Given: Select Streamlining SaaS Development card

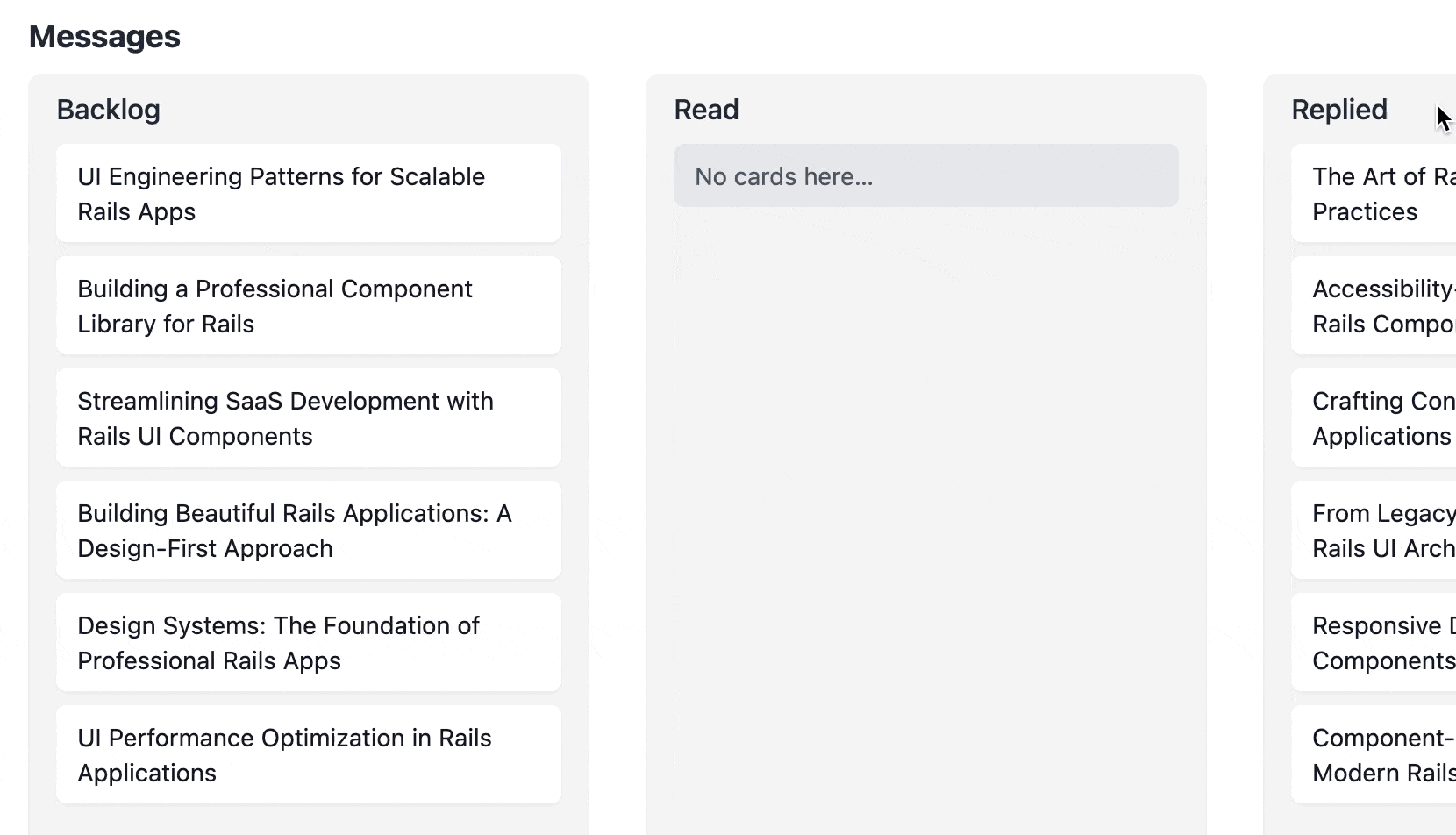Looking at the screenshot, I should tap(308, 418).
